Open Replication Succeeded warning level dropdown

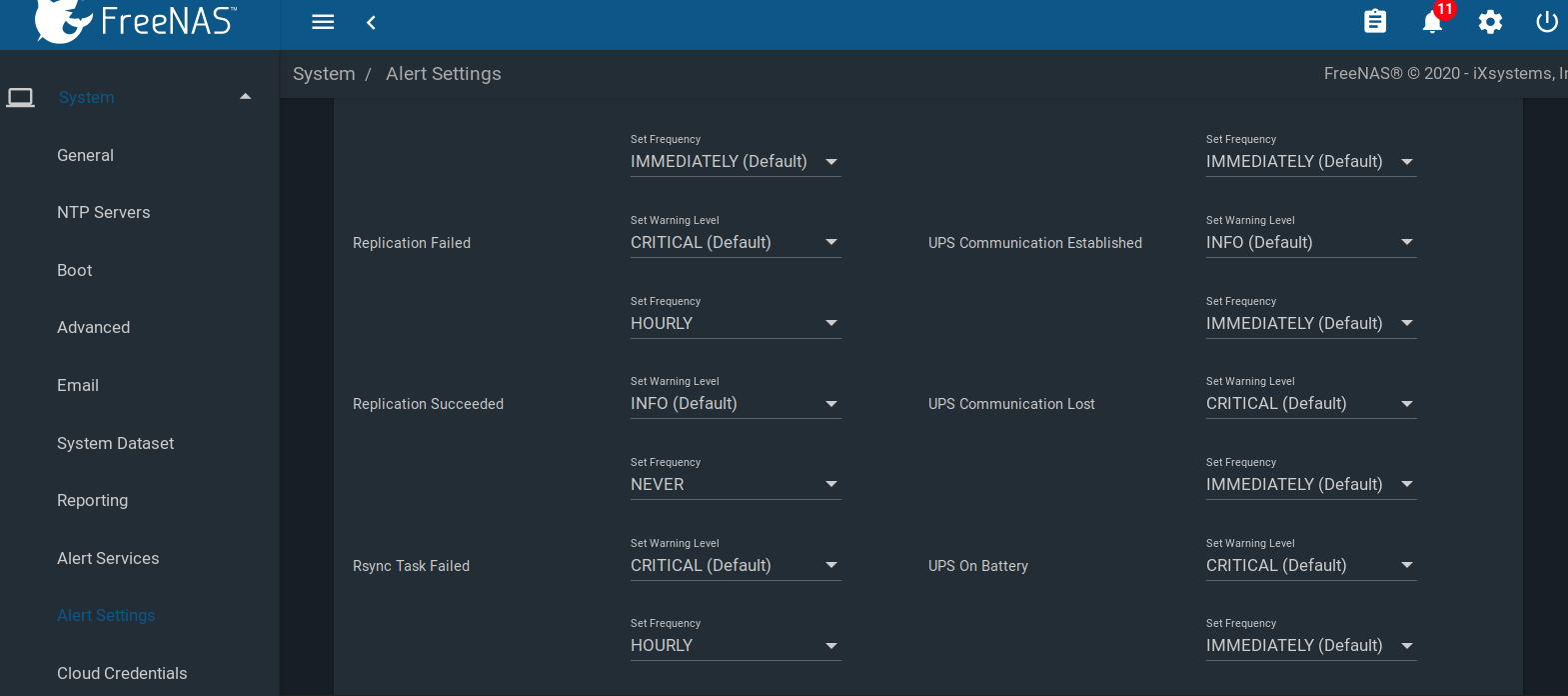(x=736, y=403)
